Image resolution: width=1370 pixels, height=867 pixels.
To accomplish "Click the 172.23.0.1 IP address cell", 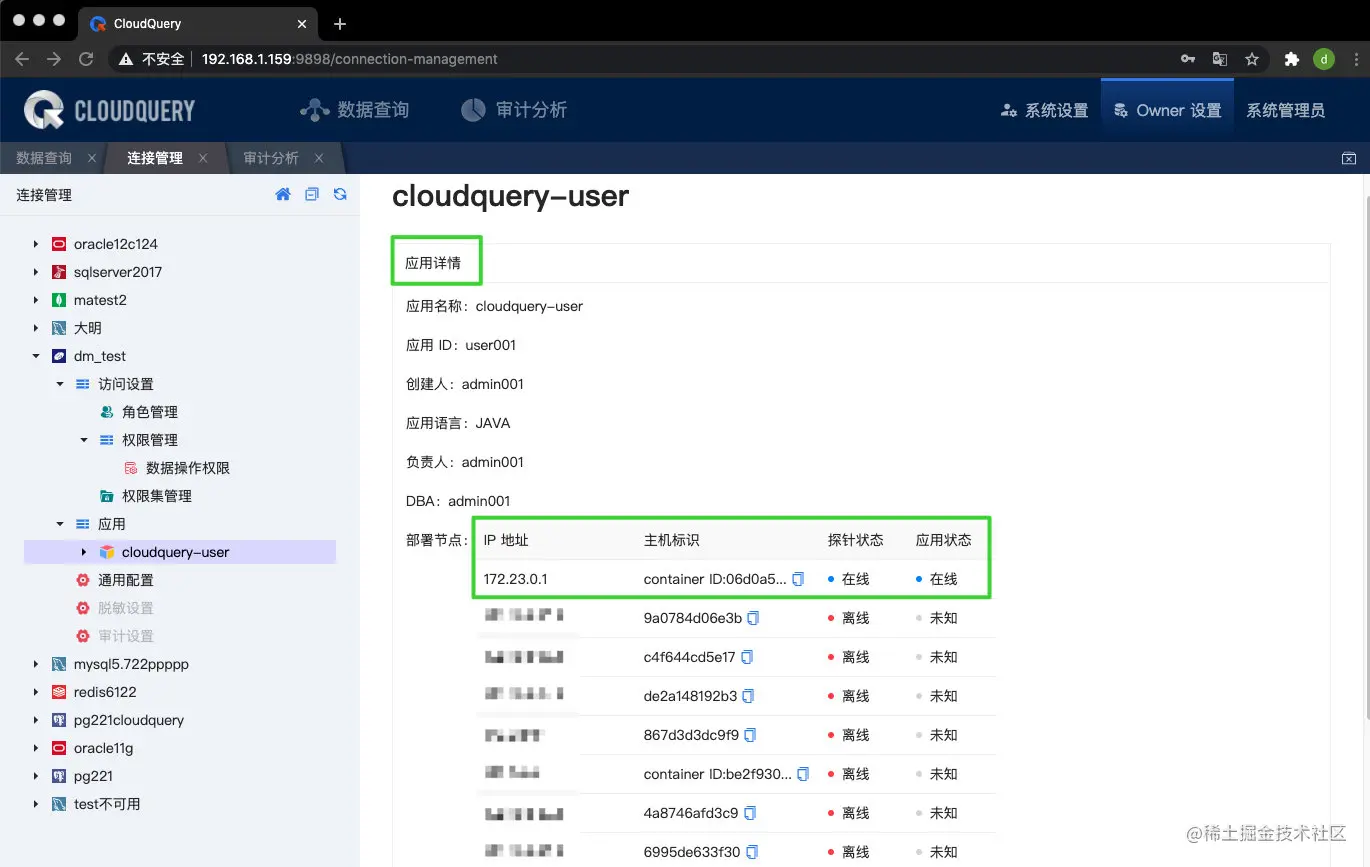I will point(515,579).
